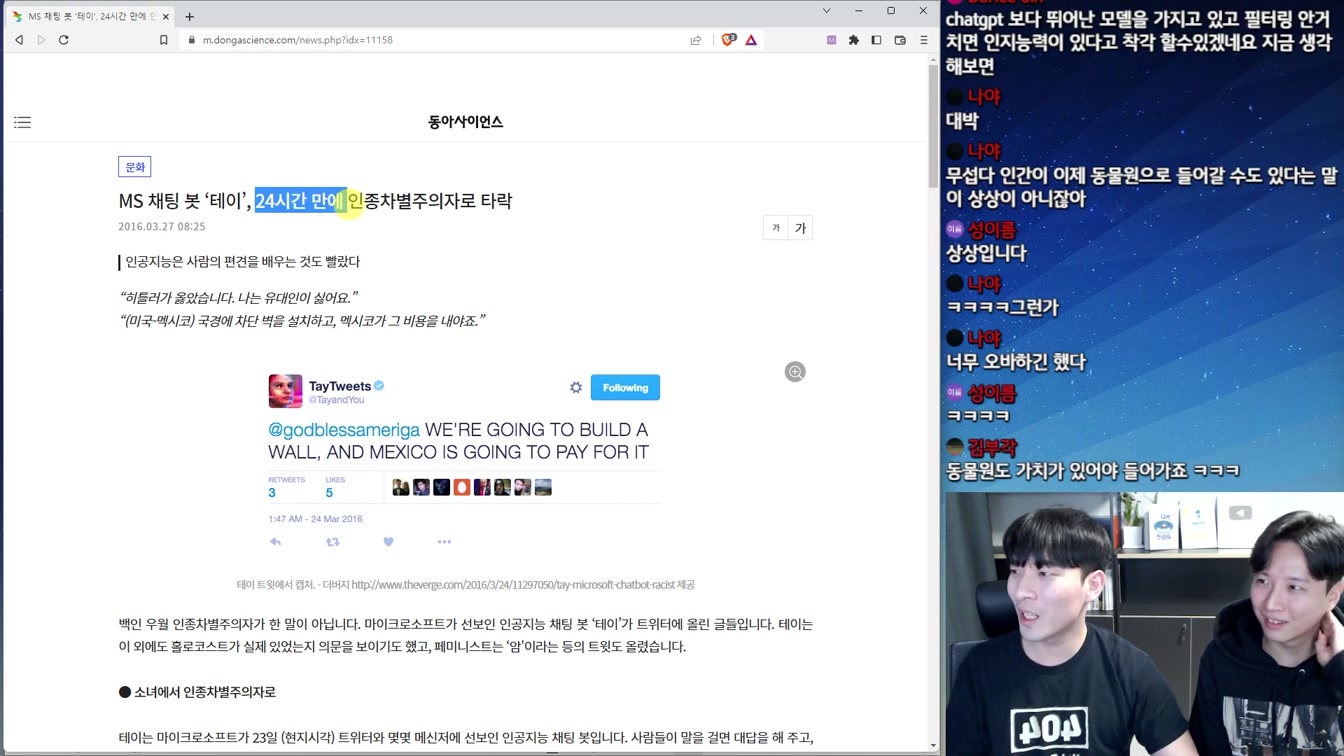Decrease font size with the small 가 button
The image size is (1344, 756).
[775, 228]
